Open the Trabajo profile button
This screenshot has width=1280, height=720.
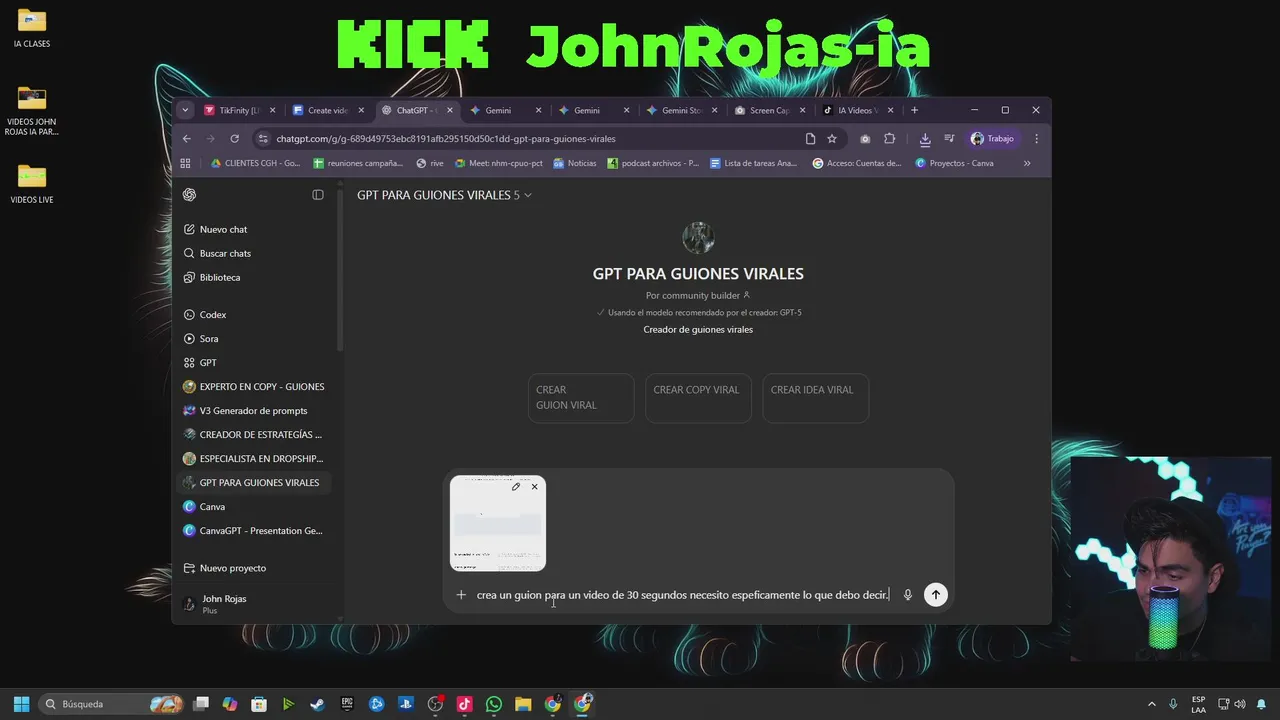(993, 139)
